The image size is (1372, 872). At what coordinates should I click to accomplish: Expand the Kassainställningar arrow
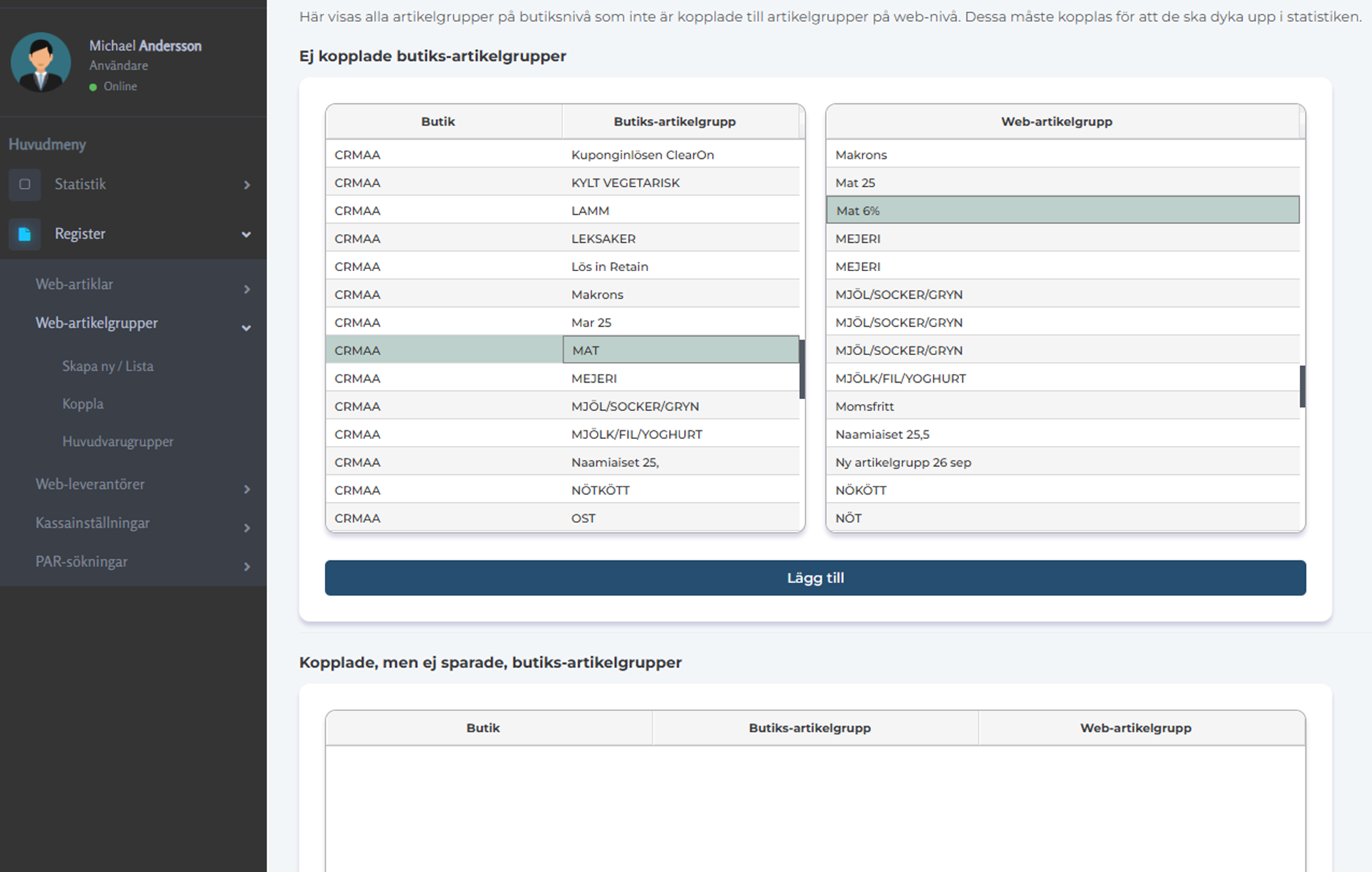[x=246, y=528]
